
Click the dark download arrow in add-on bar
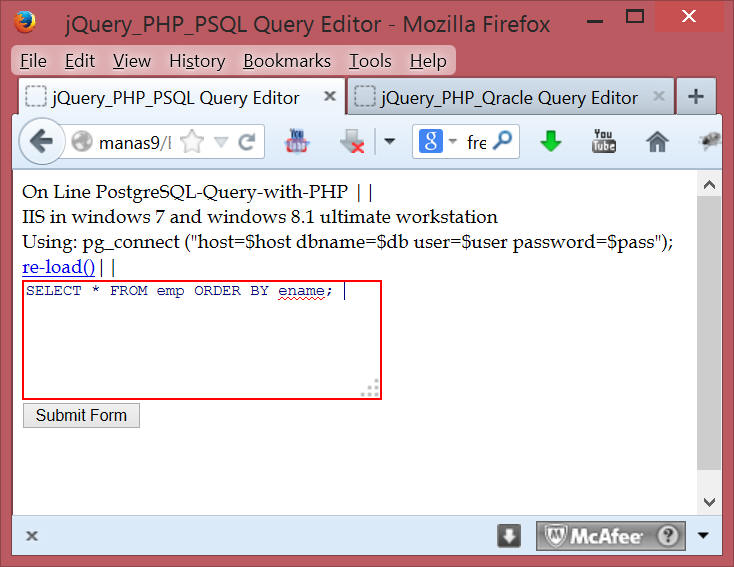509,536
